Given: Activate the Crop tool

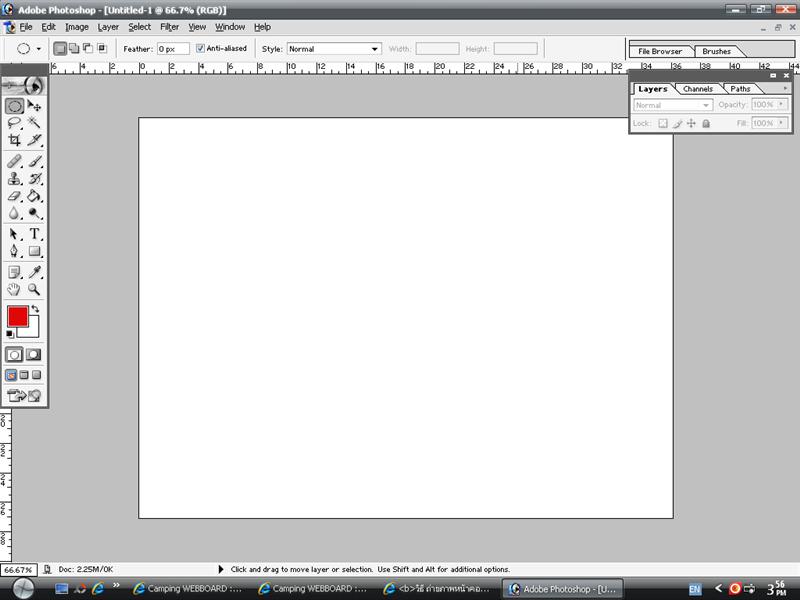Looking at the screenshot, I should [x=14, y=141].
